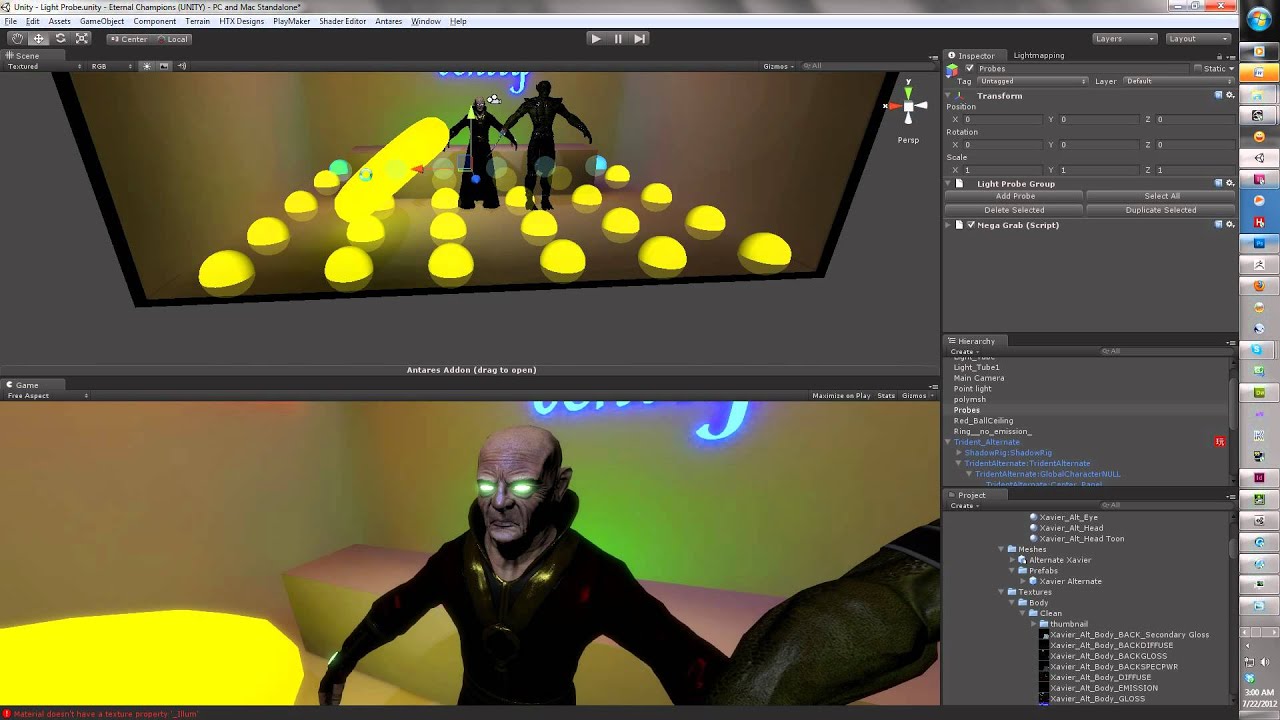Open the Untagged tag dropdown
The image size is (1280, 720).
(1032, 81)
